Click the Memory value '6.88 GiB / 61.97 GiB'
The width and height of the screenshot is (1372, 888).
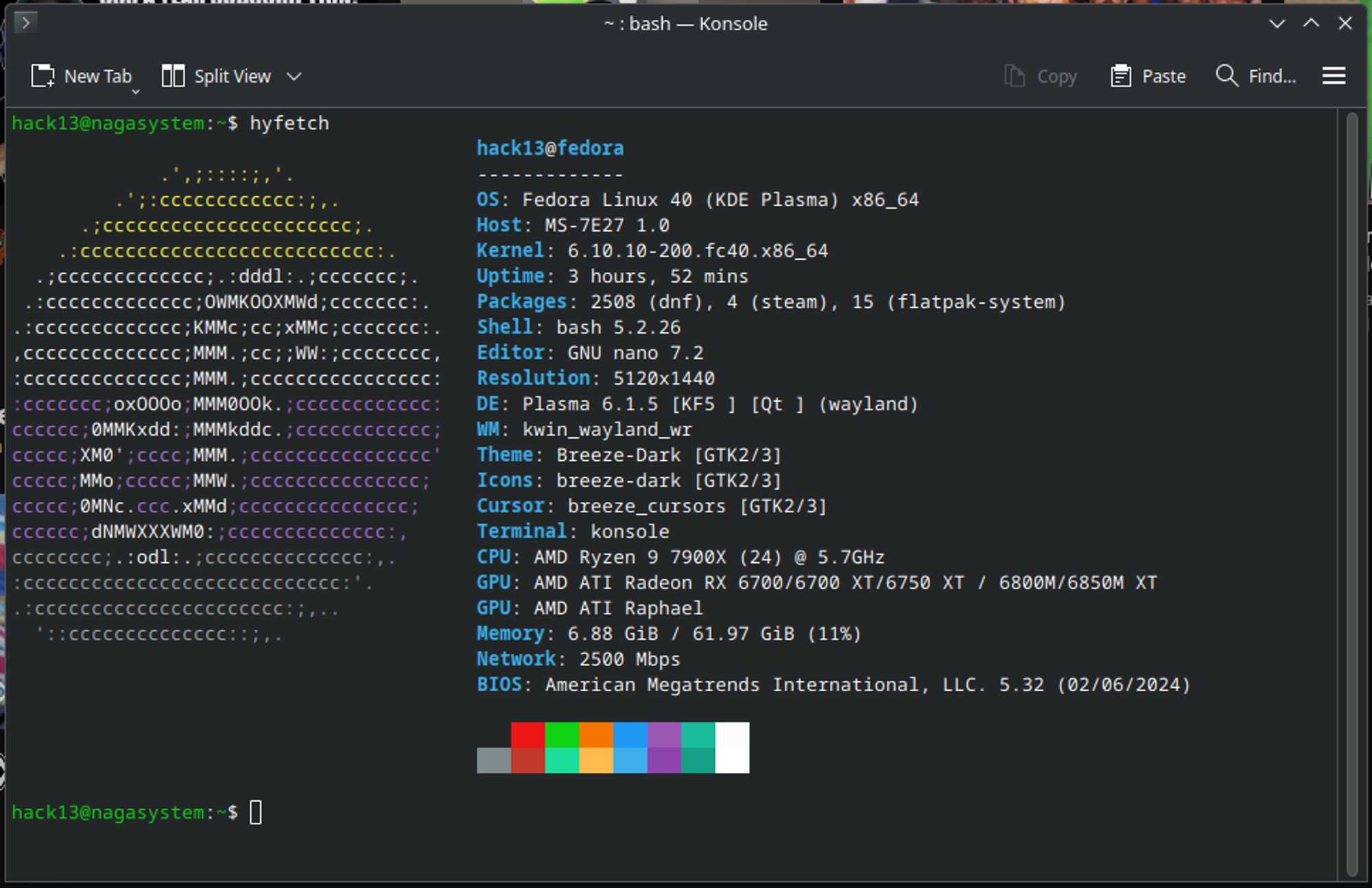point(681,634)
